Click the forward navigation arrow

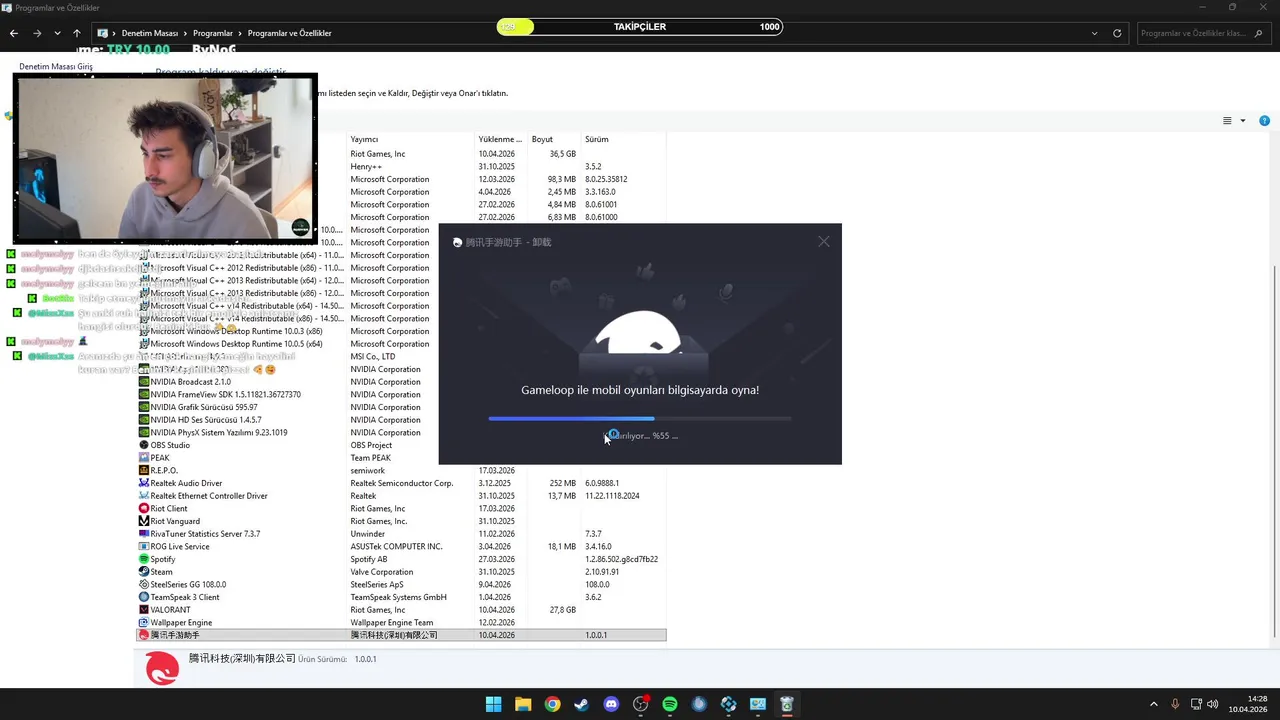[x=37, y=33]
